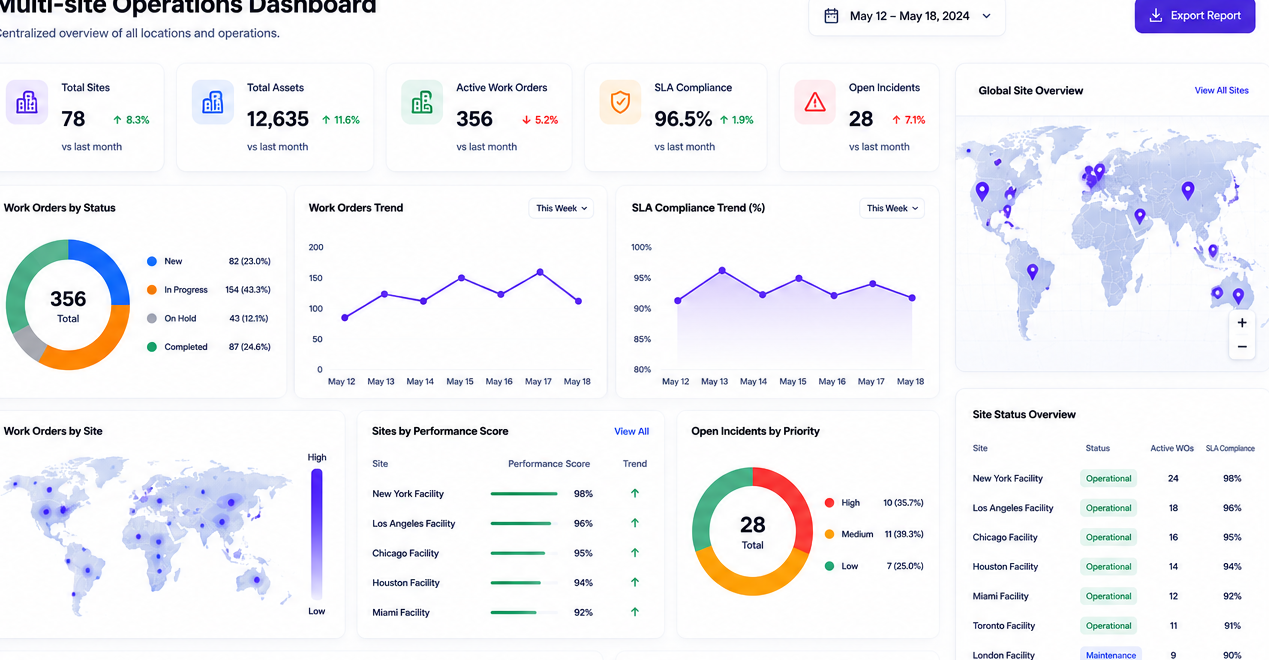The image size is (1269, 660).
Task: Open Work Orders Trend This Week dropdown
Action: click(561, 208)
